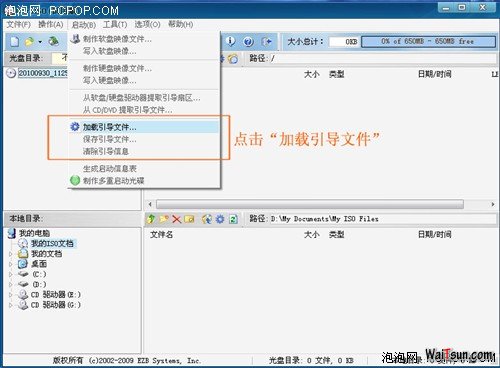This screenshot has width=500, height=368.
Task: Click the yellow folder icon right of red X
Action: coord(189,219)
